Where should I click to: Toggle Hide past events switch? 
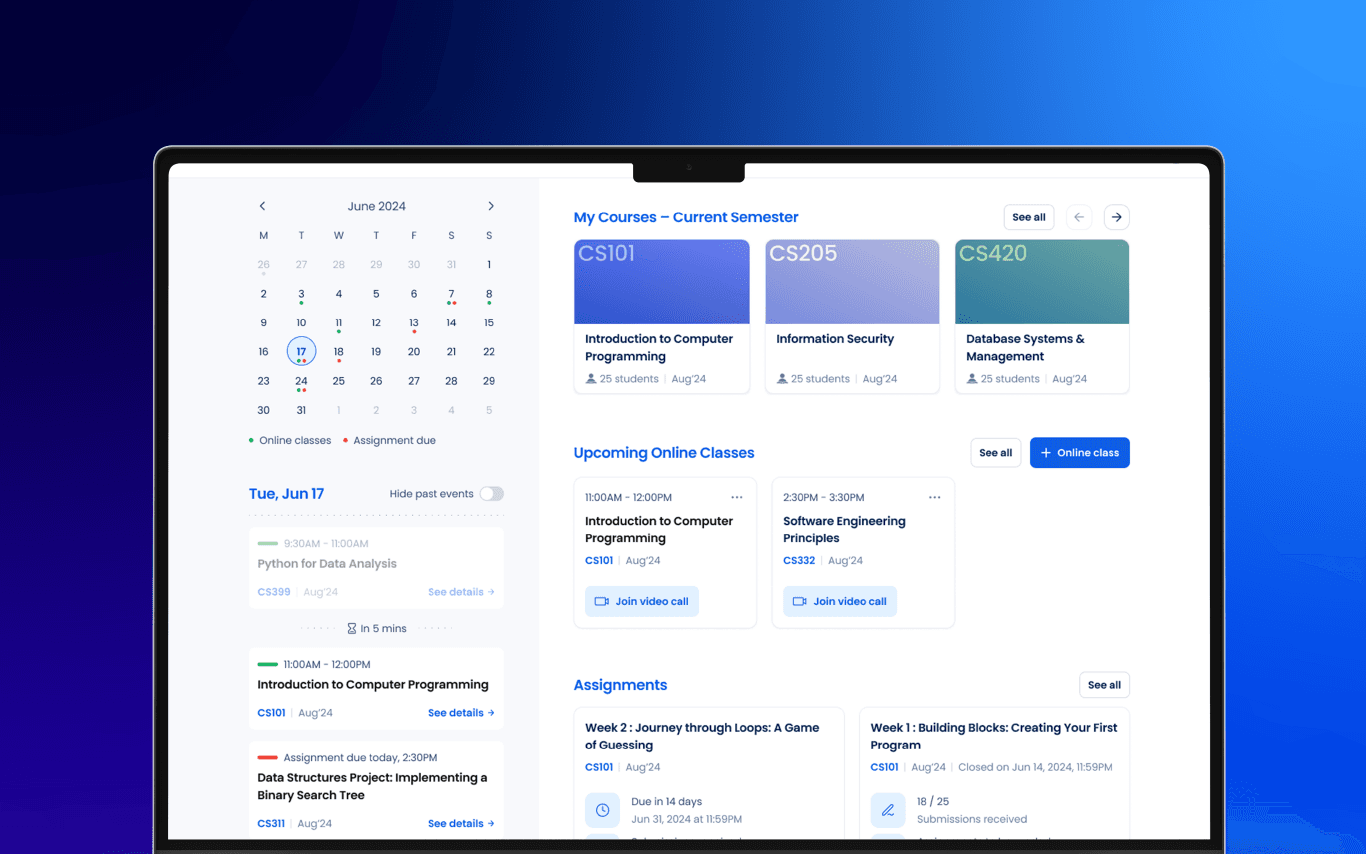click(491, 494)
